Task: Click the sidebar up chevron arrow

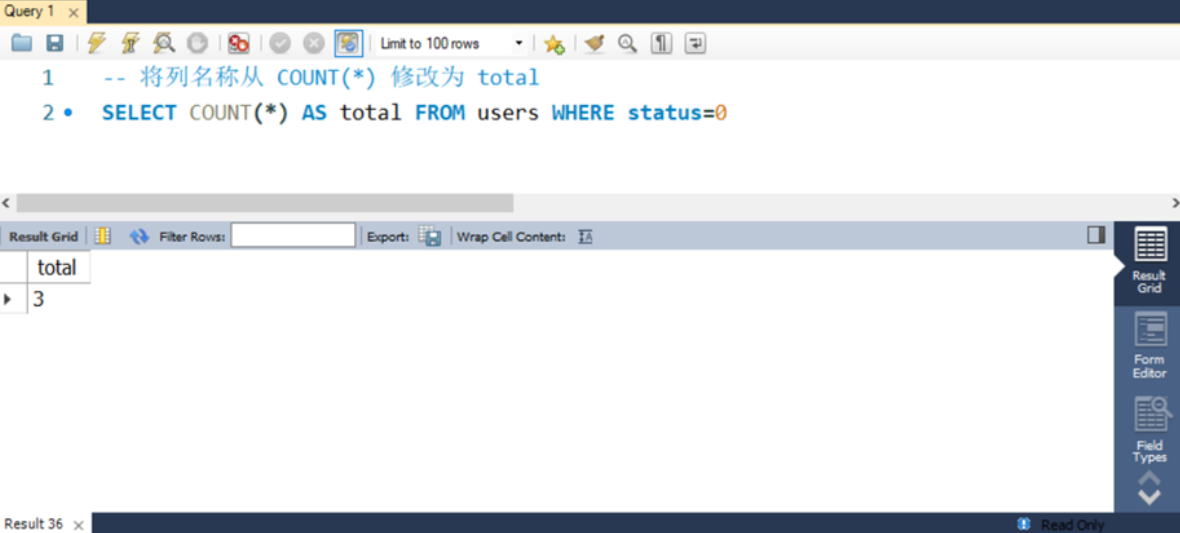Action: pos(1149,477)
